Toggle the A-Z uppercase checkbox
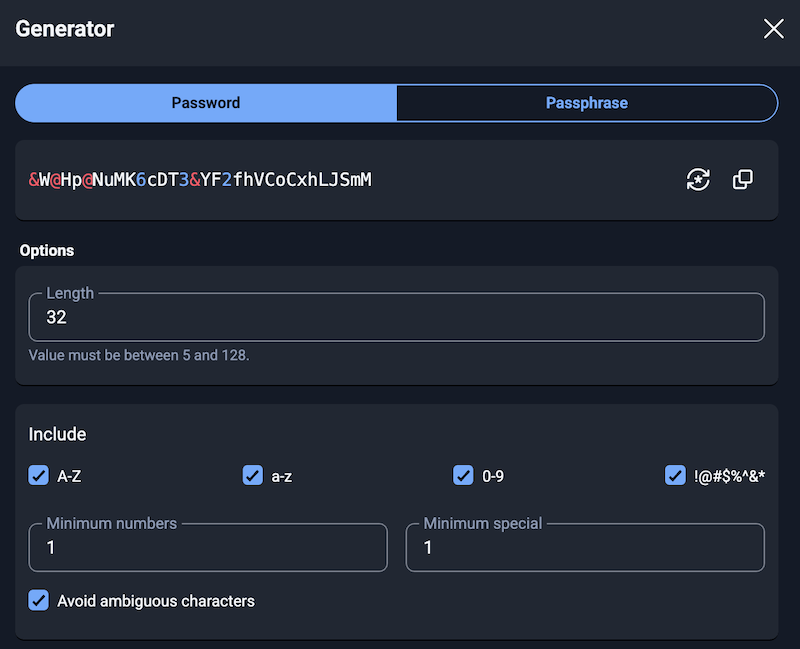Image resolution: width=800 pixels, height=649 pixels. click(x=39, y=476)
